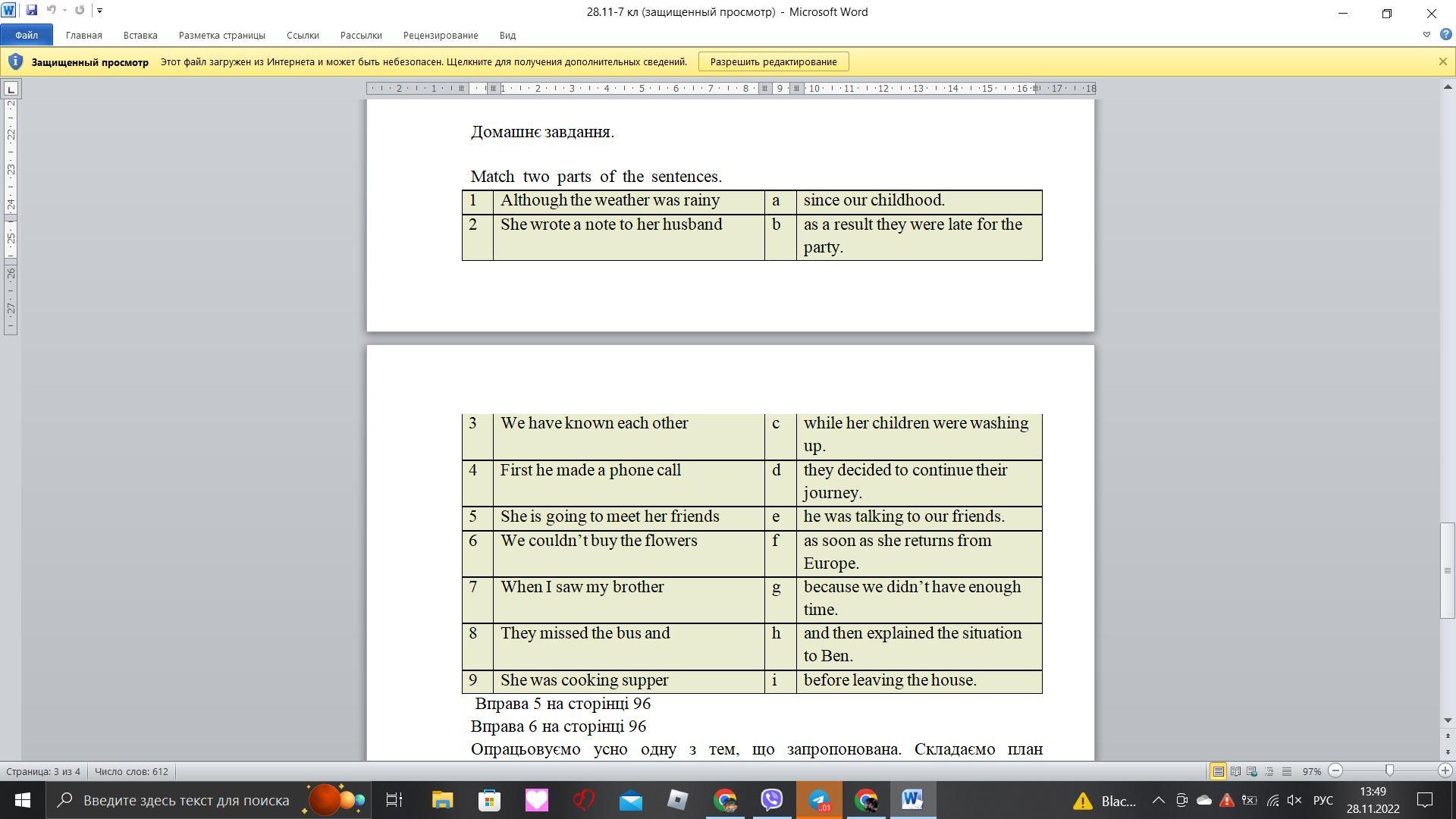Viewport: 1456px width, 819px height.
Task: Expand the ribbon with the chevron arrow
Action: pyautogui.click(x=1426, y=35)
